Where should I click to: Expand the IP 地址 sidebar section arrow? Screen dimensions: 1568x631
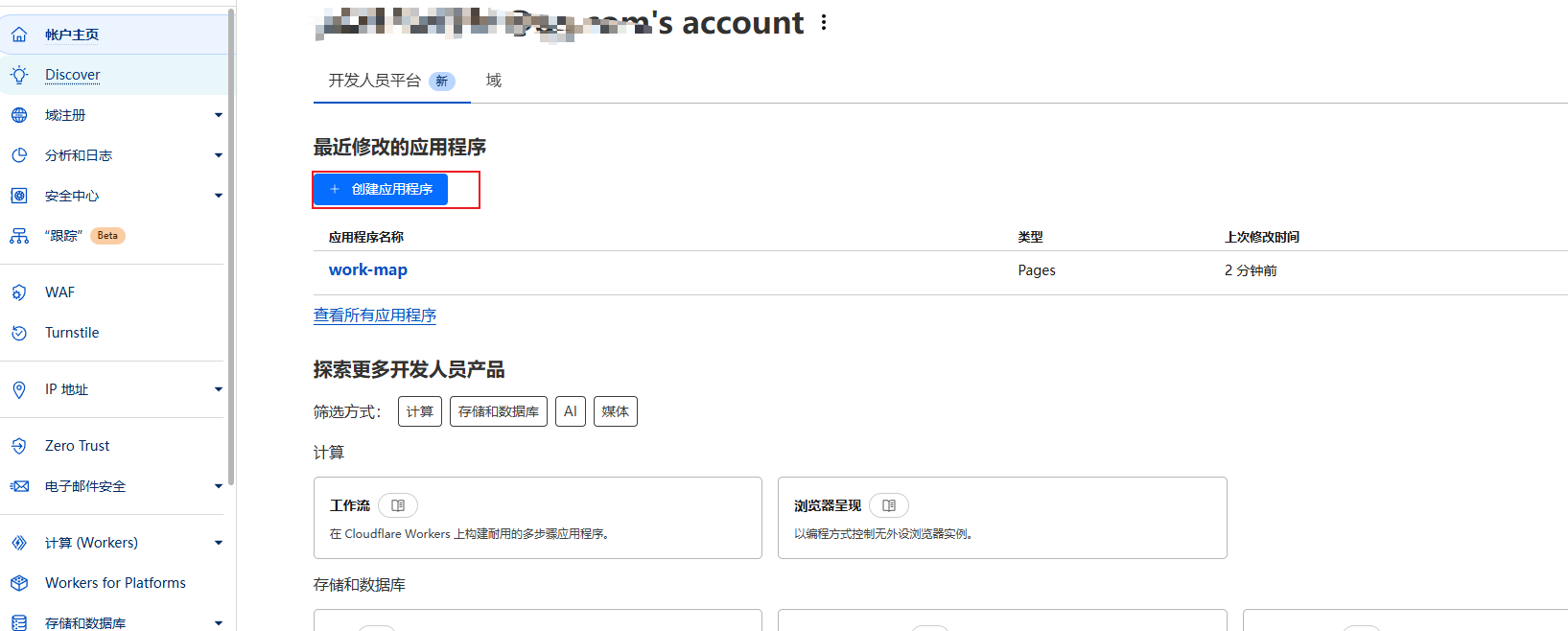coord(219,389)
